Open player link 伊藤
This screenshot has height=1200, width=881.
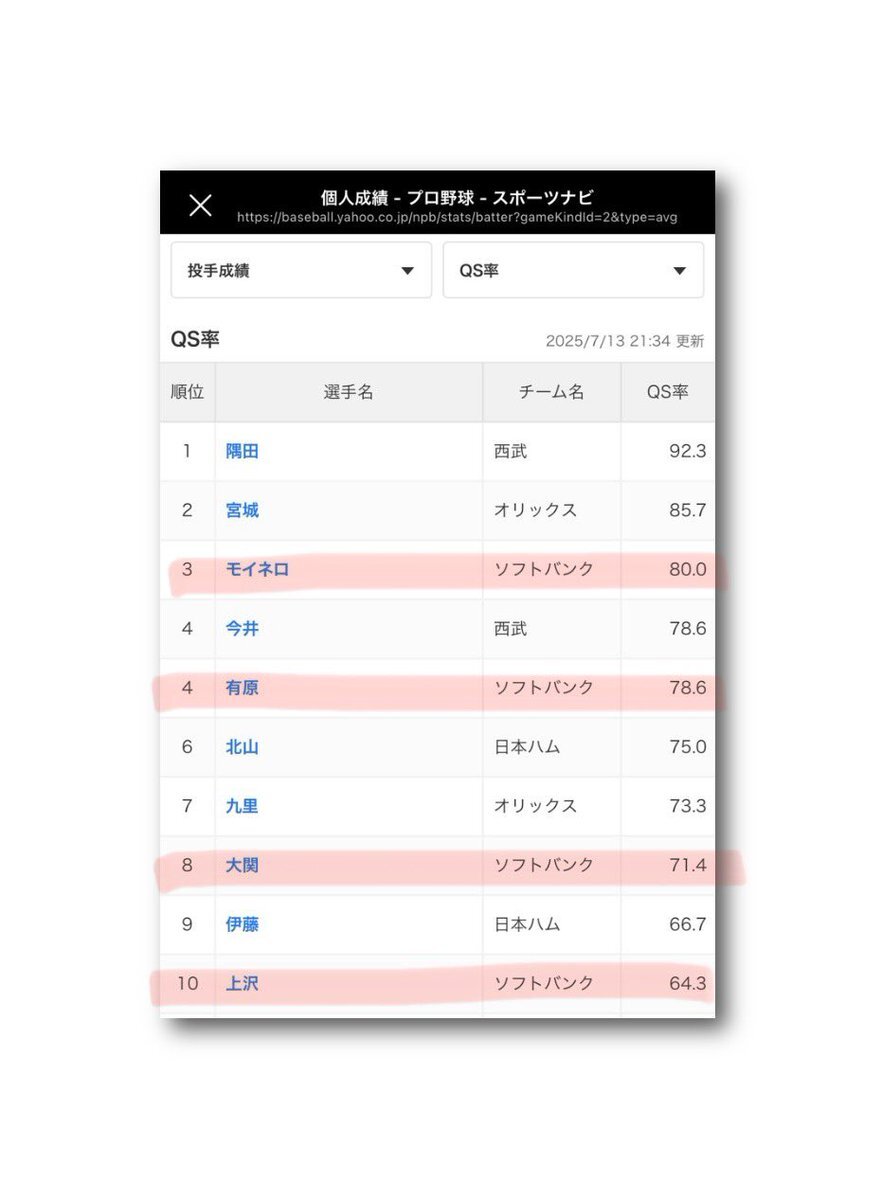[242, 924]
